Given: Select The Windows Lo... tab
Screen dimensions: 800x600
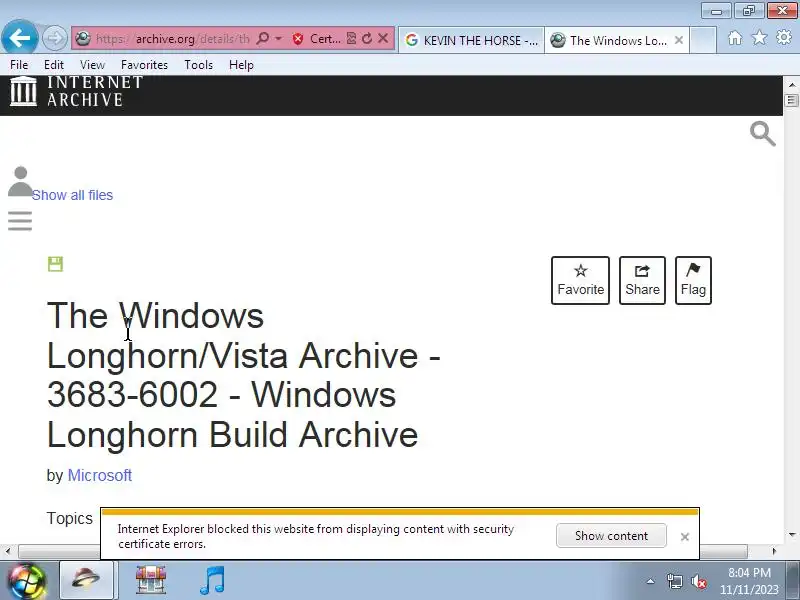Looking at the screenshot, I should (x=611, y=40).
